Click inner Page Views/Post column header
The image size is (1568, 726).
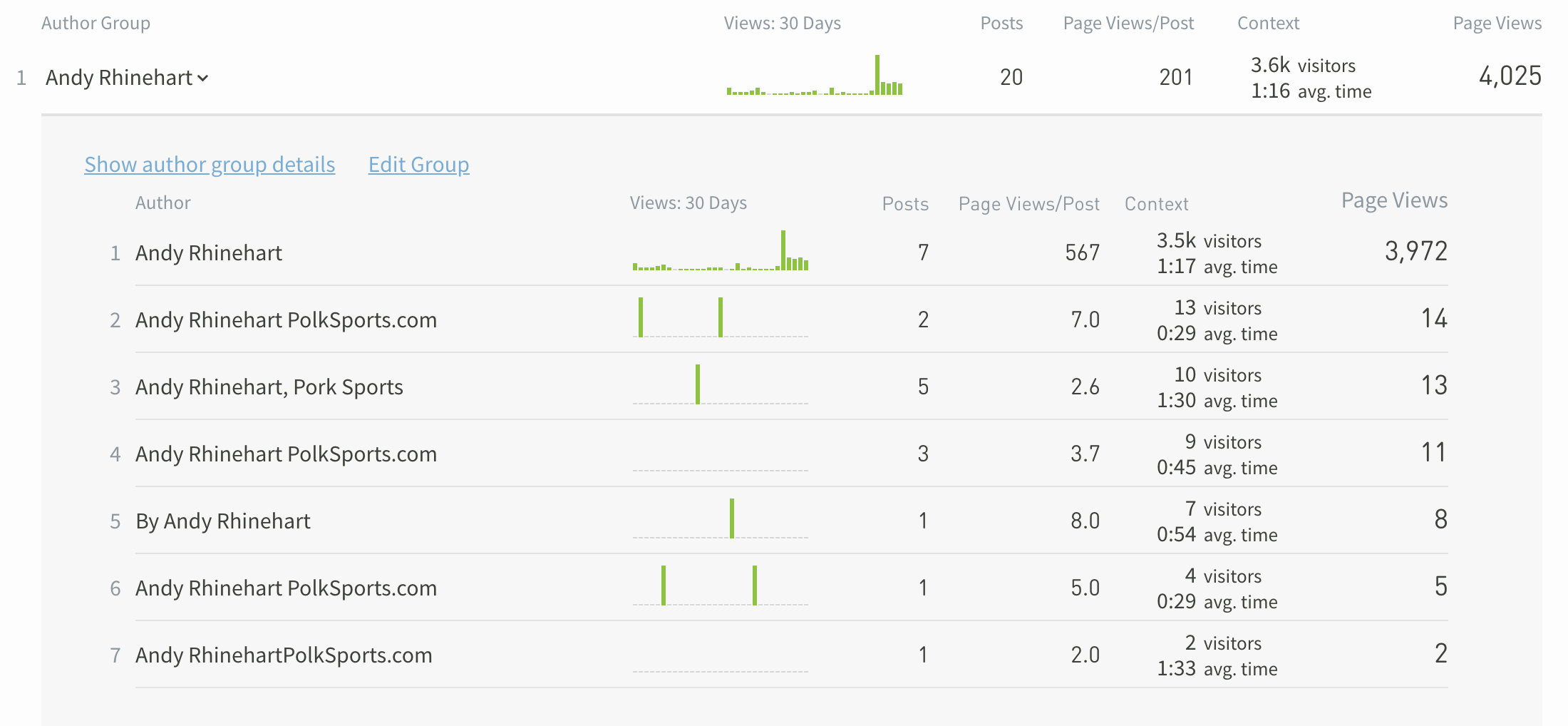1028,204
